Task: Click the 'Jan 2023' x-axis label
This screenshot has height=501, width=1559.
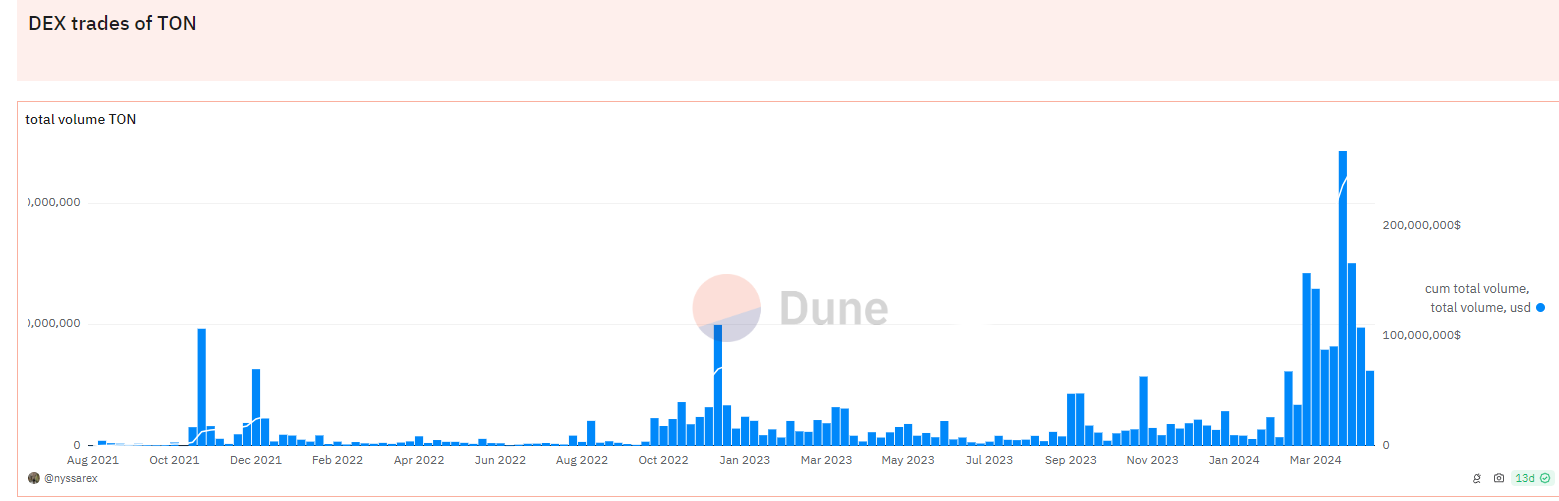Action: click(744, 461)
